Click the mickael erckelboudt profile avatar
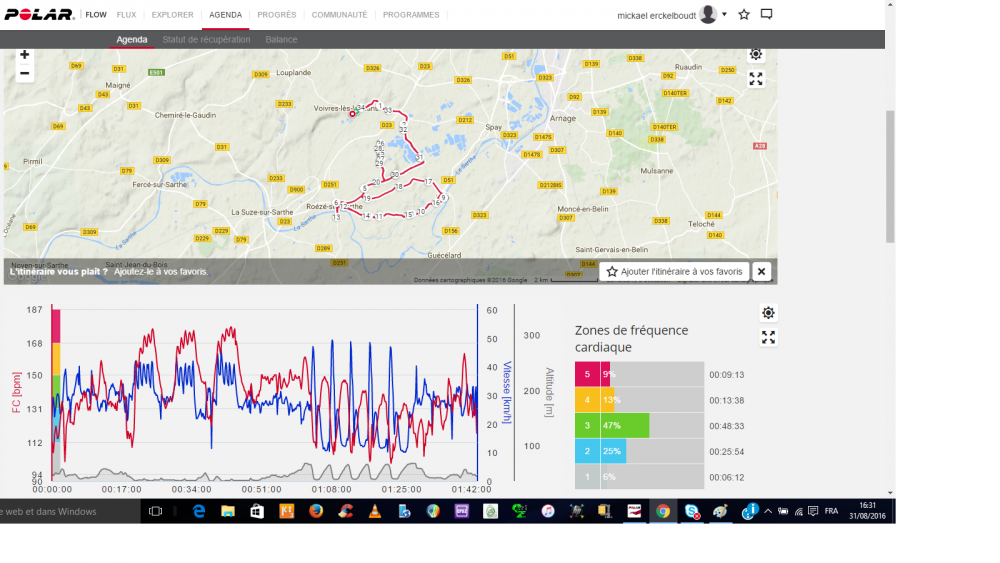 [x=708, y=15]
